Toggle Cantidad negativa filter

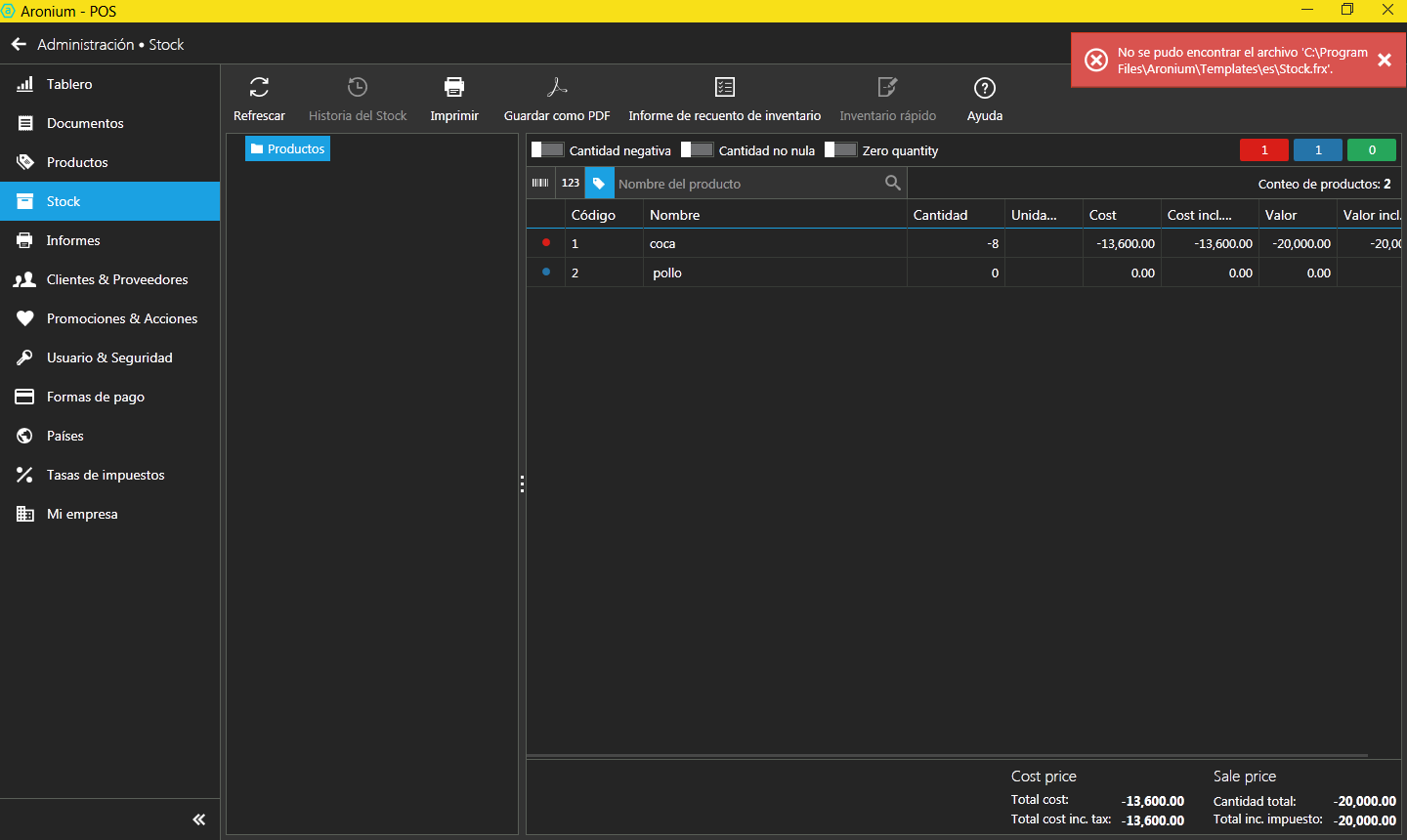click(548, 150)
